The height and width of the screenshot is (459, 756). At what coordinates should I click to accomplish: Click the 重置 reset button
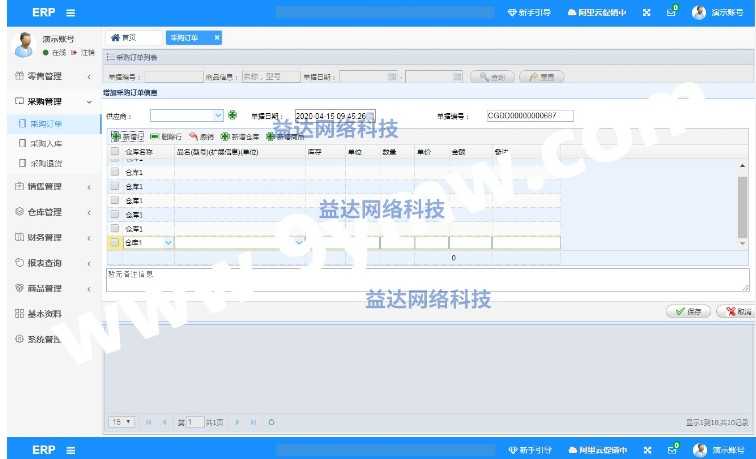pyautogui.click(x=541, y=77)
